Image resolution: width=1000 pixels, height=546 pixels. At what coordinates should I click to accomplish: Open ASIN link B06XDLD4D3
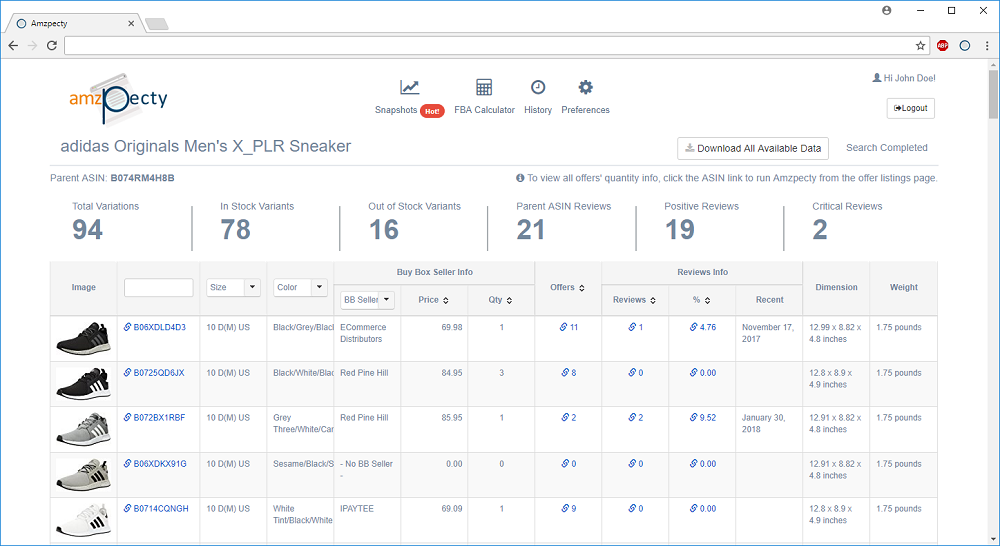(159, 327)
